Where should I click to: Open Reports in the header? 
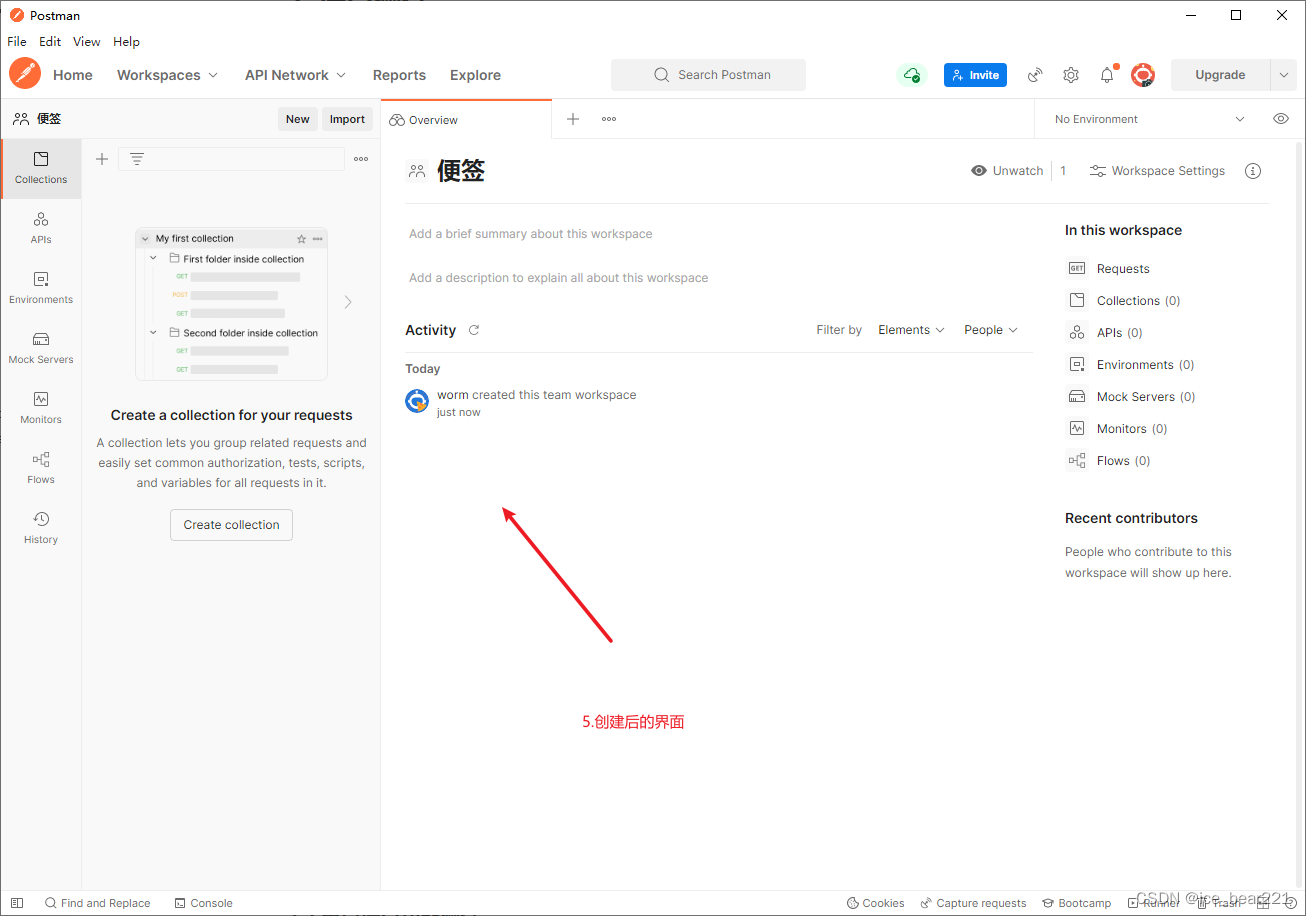tap(399, 75)
